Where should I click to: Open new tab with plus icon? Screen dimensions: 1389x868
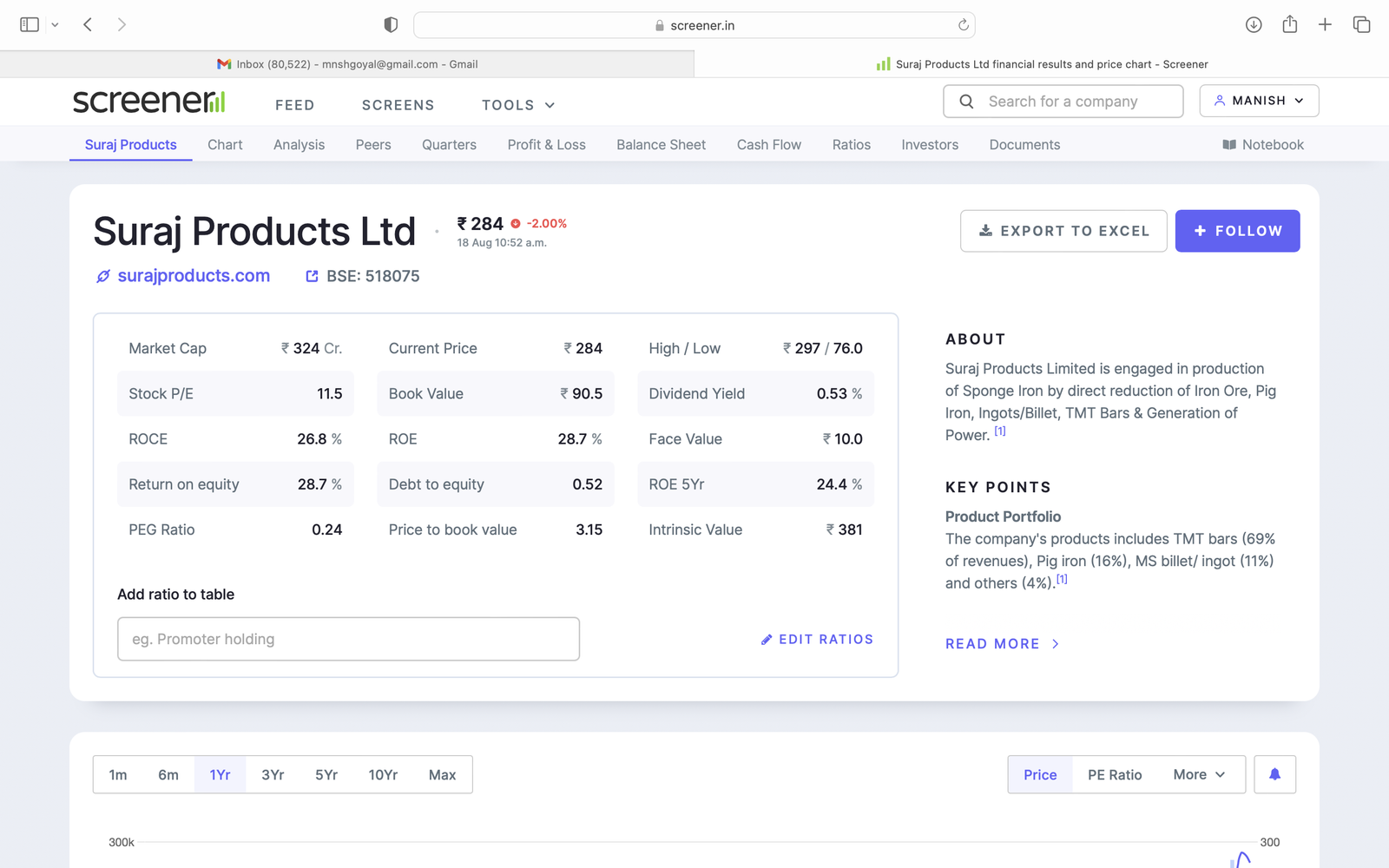tap(1325, 25)
